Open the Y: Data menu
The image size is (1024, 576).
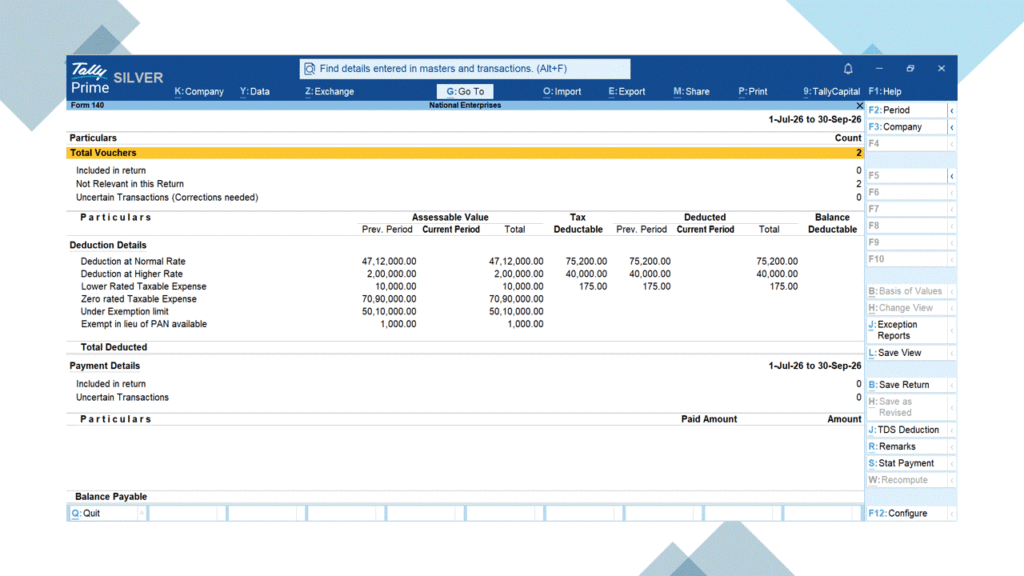(255, 91)
